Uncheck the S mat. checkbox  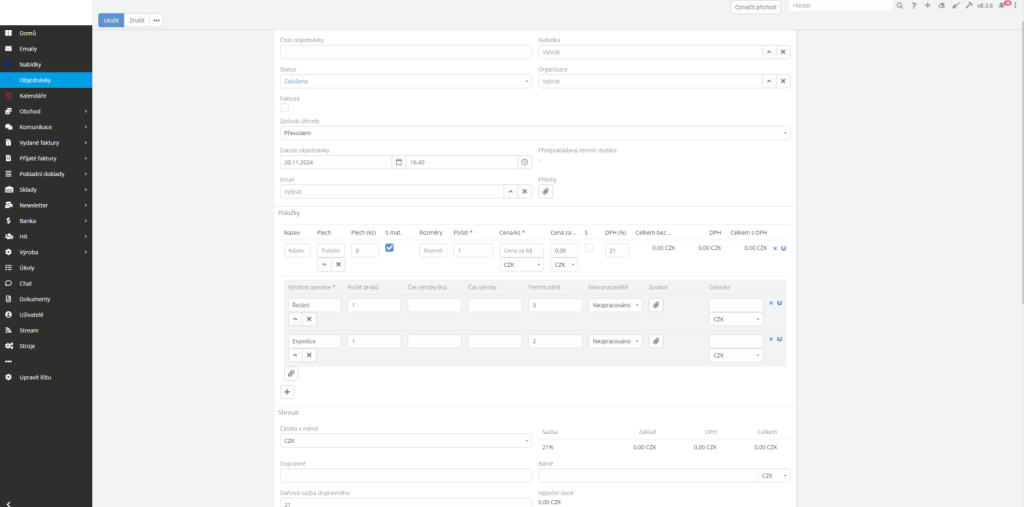click(x=390, y=247)
